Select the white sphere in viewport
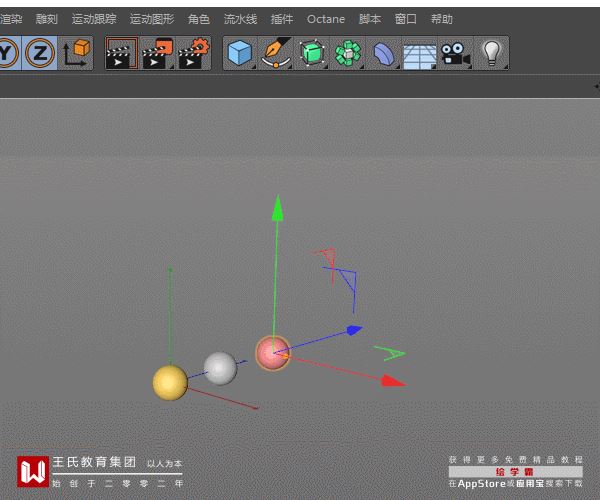 click(220, 368)
